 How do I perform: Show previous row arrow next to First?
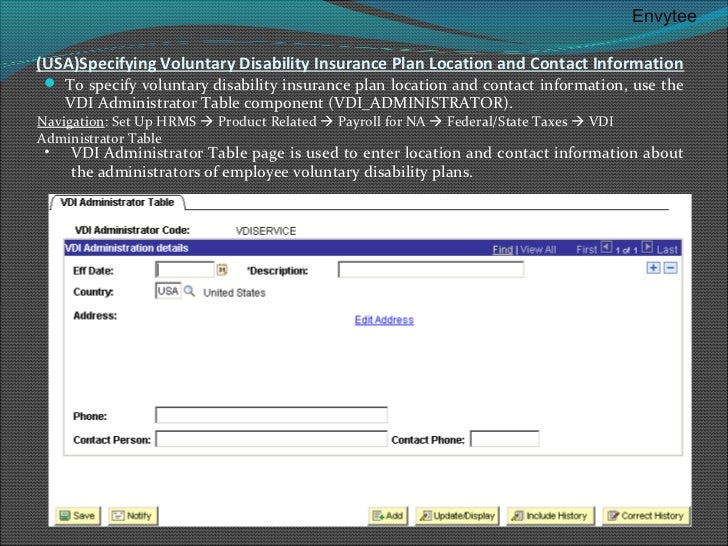coord(606,247)
